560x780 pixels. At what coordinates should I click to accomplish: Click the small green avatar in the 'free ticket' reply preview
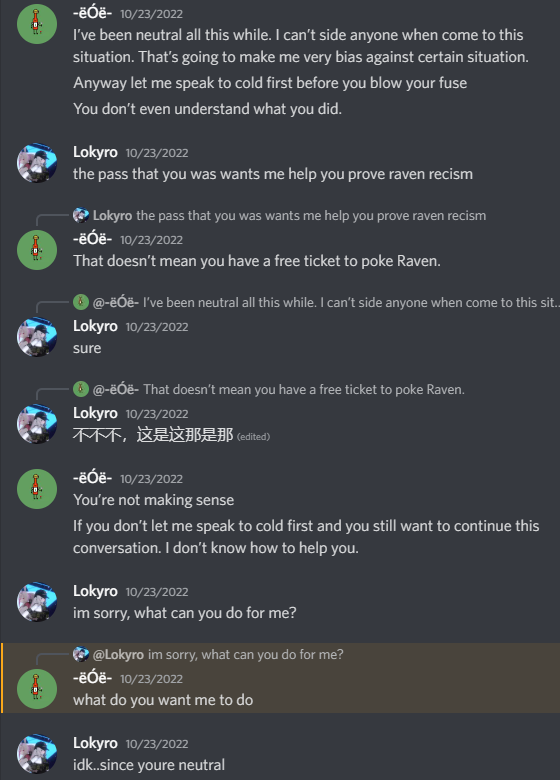click(x=81, y=389)
